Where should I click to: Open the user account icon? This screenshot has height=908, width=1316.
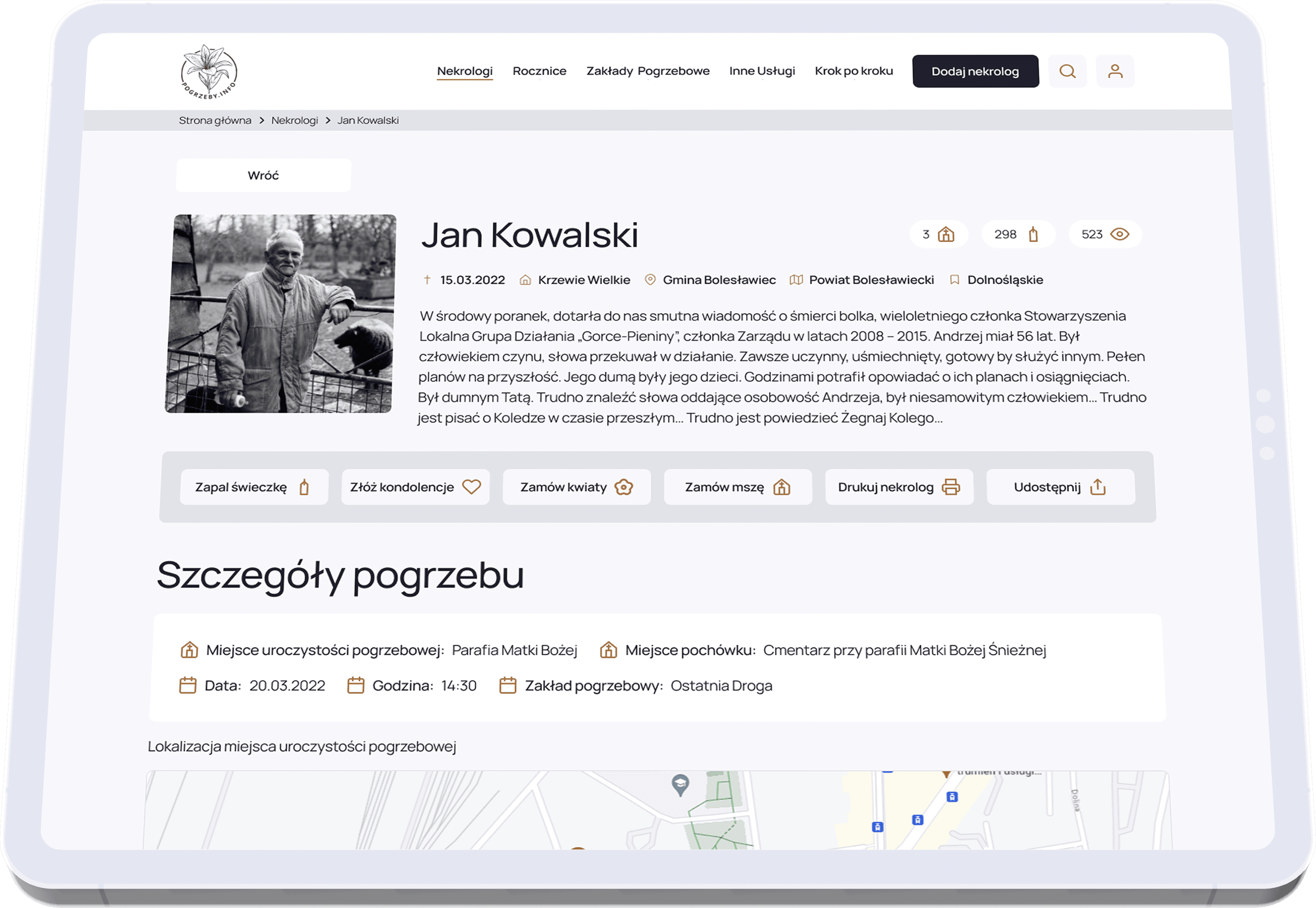coord(1115,71)
